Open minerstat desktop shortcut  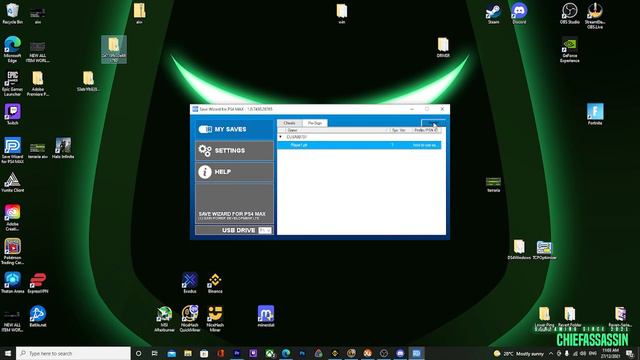tap(266, 316)
